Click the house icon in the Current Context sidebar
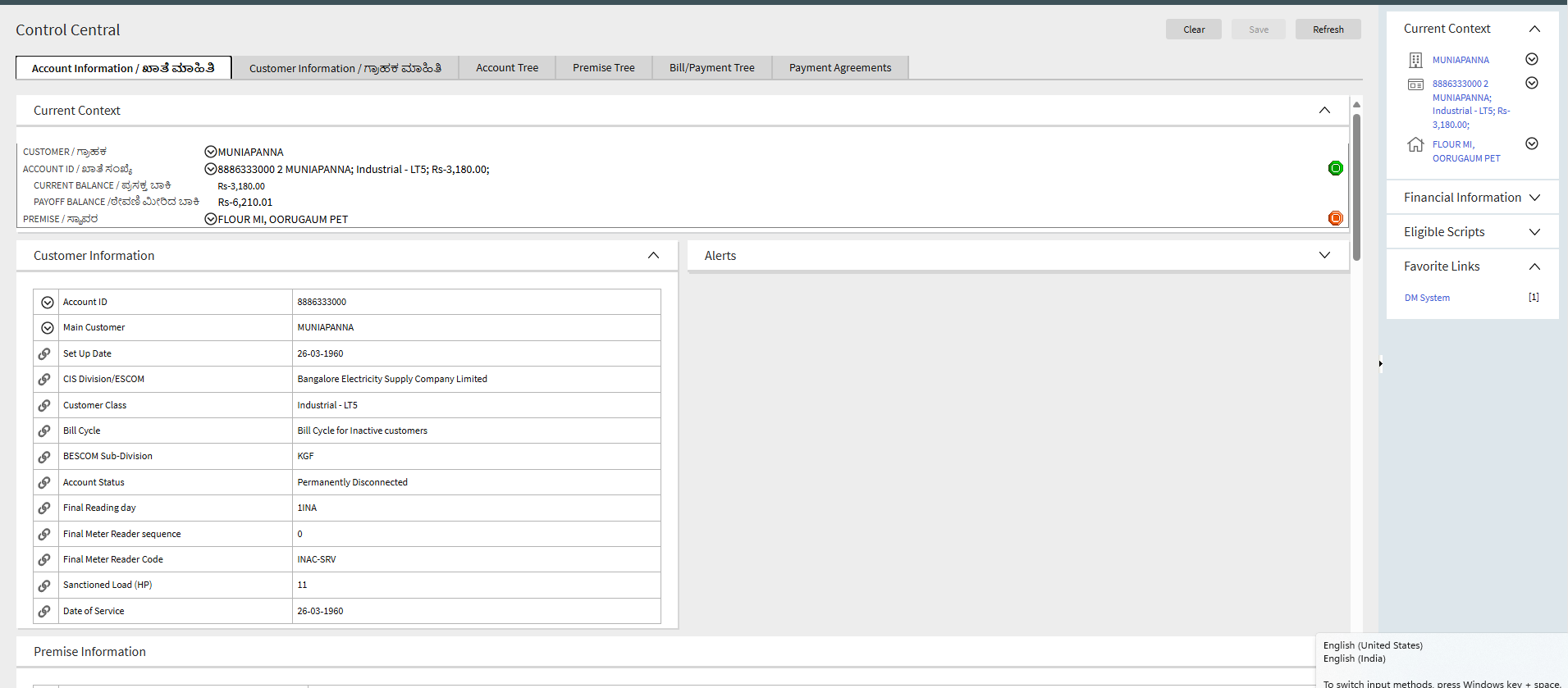This screenshot has width=1568, height=688. coord(1415,145)
